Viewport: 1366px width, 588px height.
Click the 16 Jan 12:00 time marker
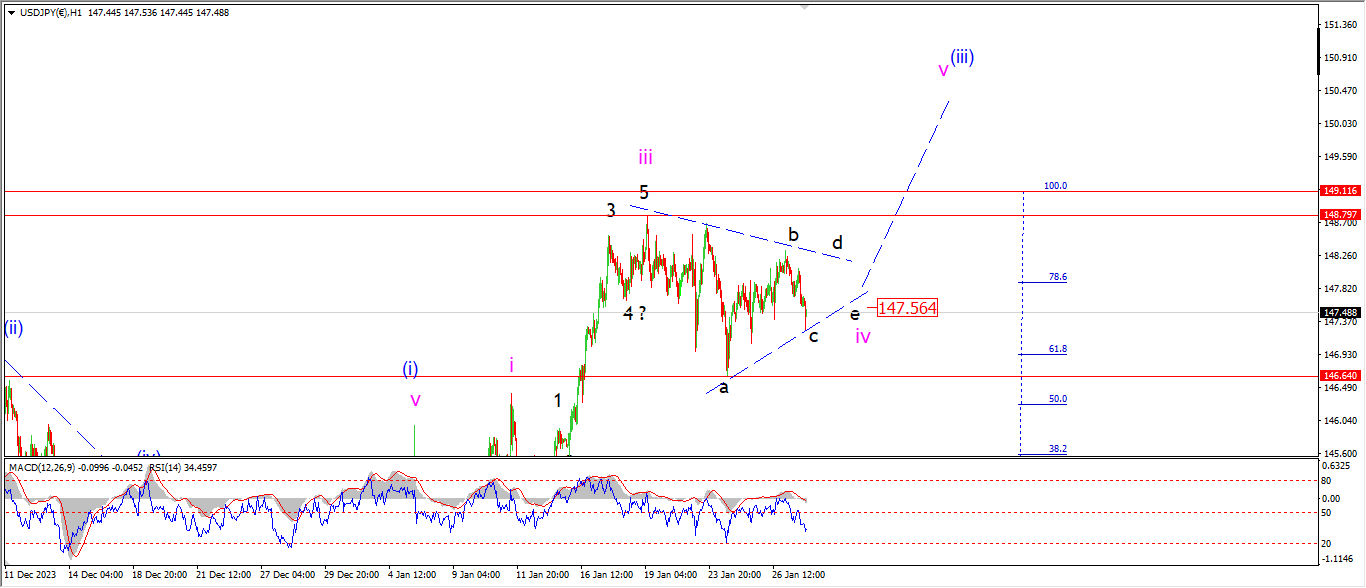tap(607, 575)
